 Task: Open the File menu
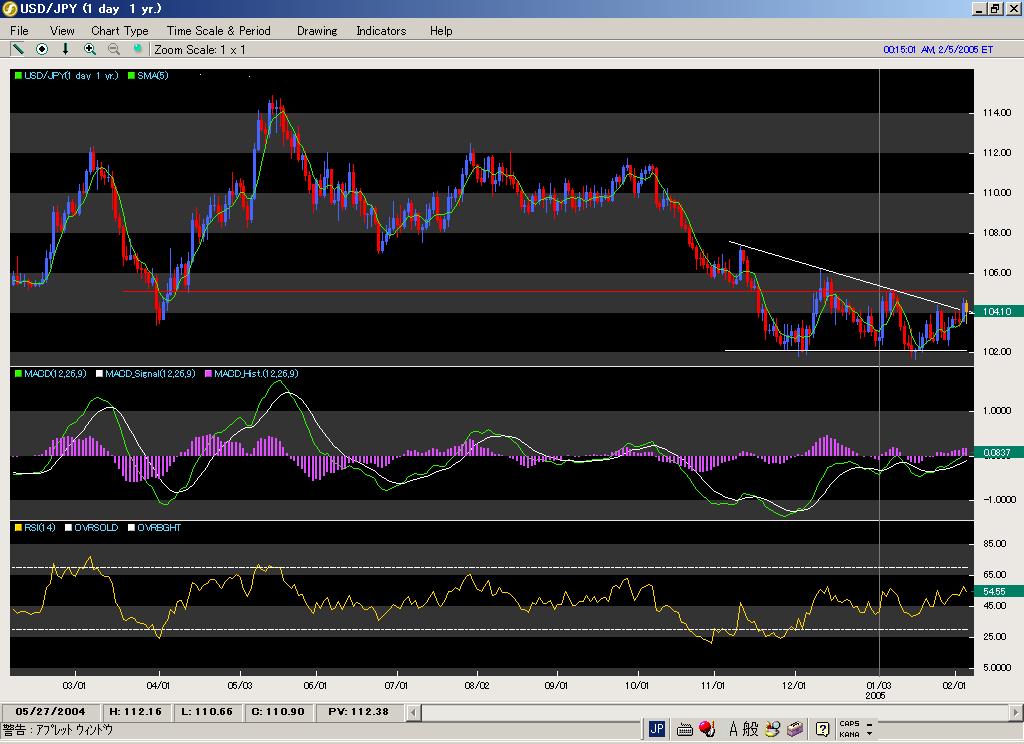(x=19, y=31)
